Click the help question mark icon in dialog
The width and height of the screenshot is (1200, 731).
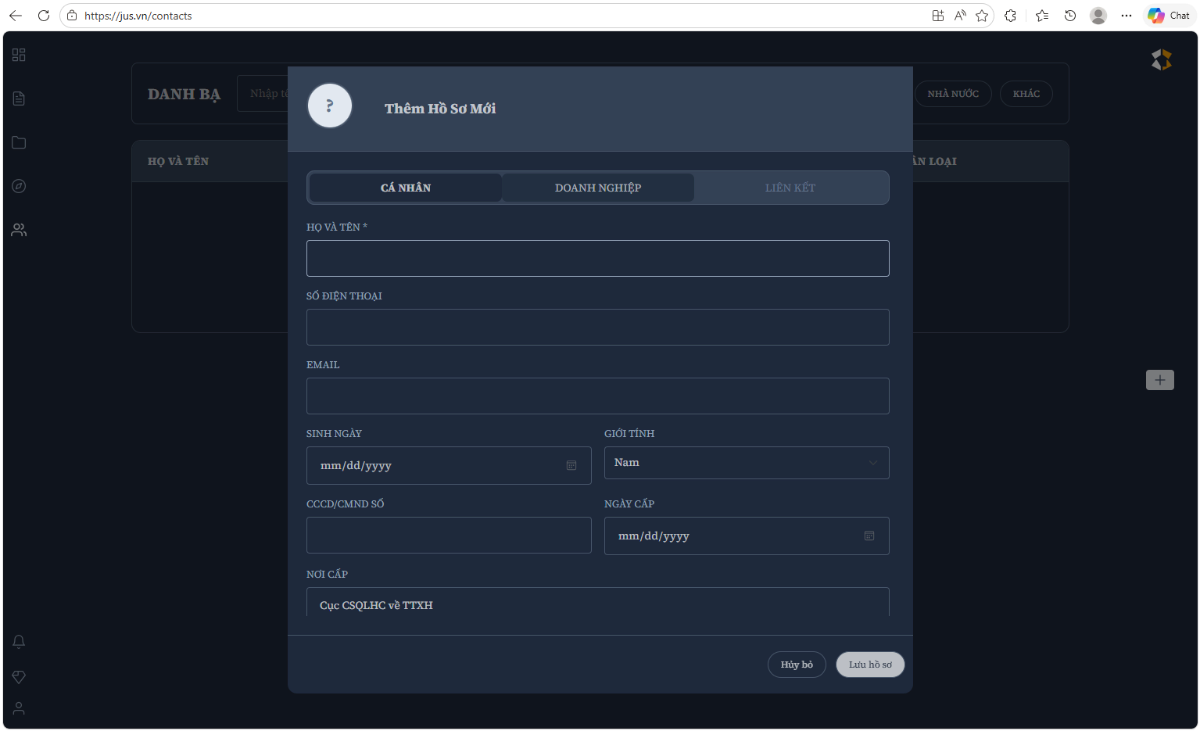329,105
